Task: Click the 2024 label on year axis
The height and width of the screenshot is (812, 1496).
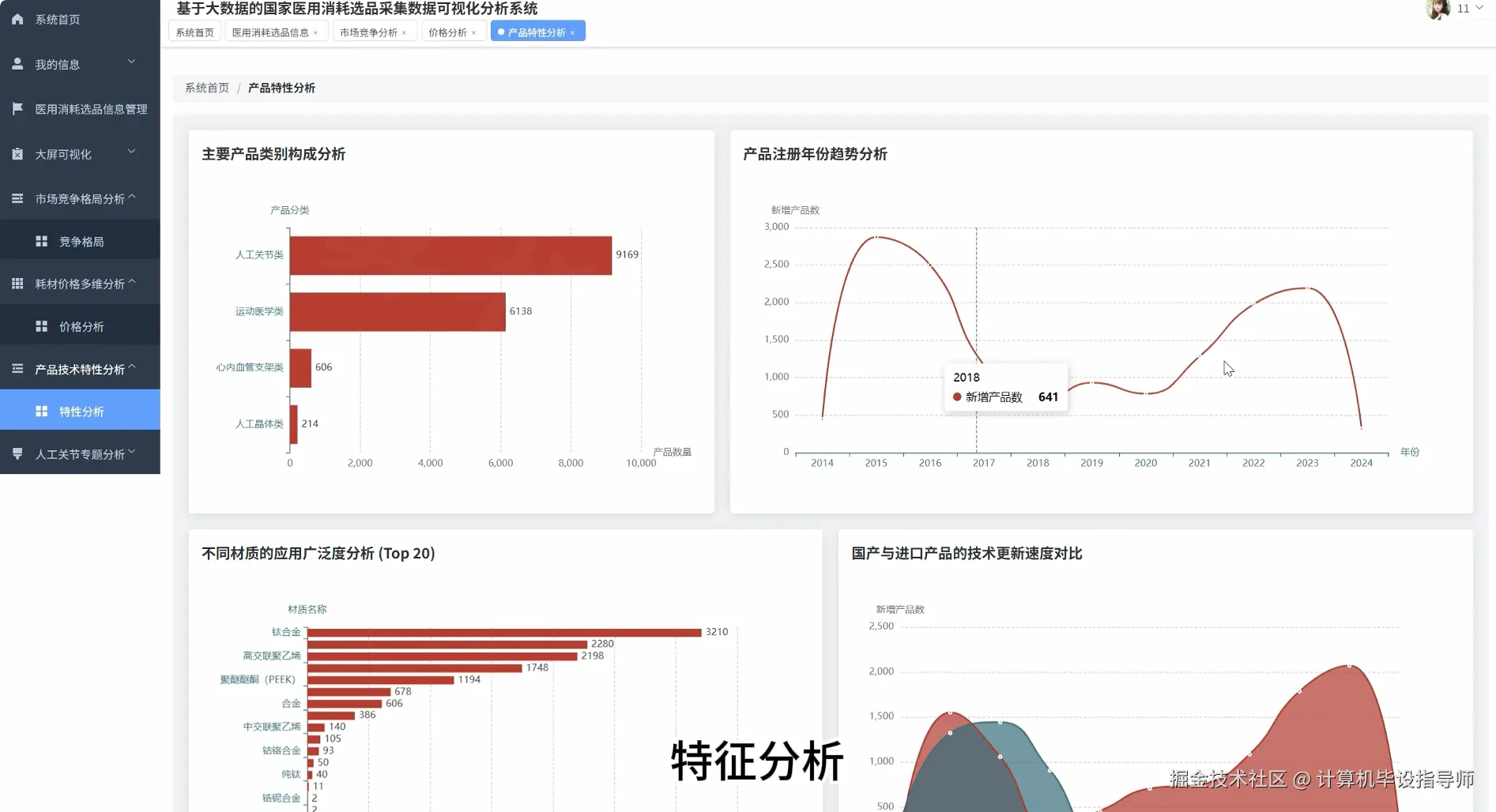Action: [1361, 463]
